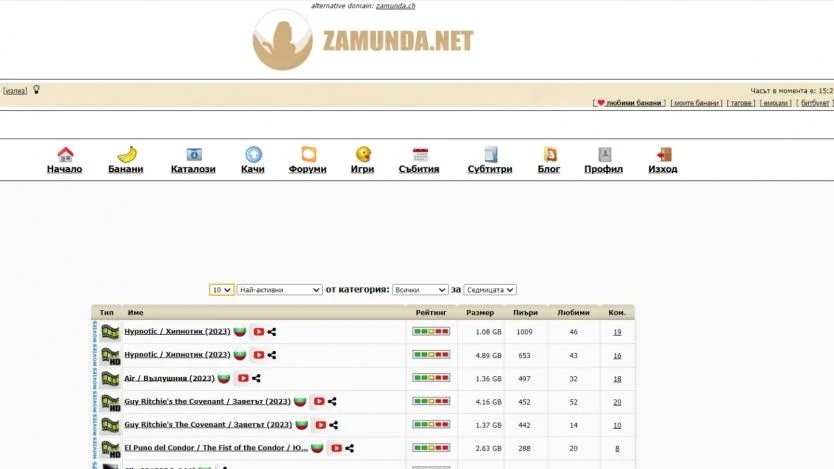Open Air / Въздушния (2023) title link
834x469 pixels.
(169, 378)
